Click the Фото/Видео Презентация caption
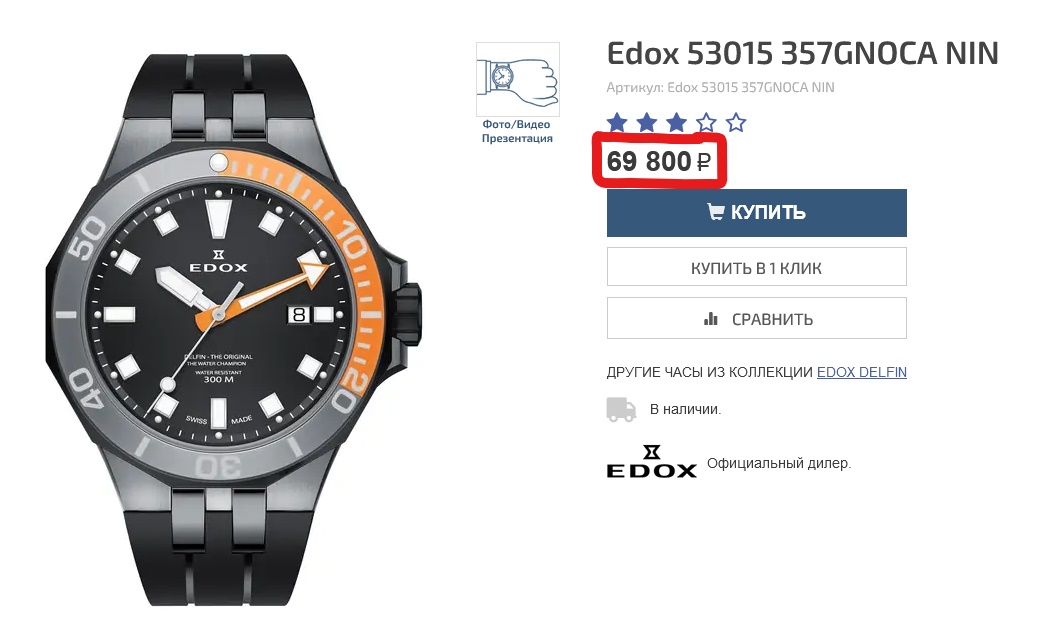This screenshot has width=1038, height=636. 517,131
